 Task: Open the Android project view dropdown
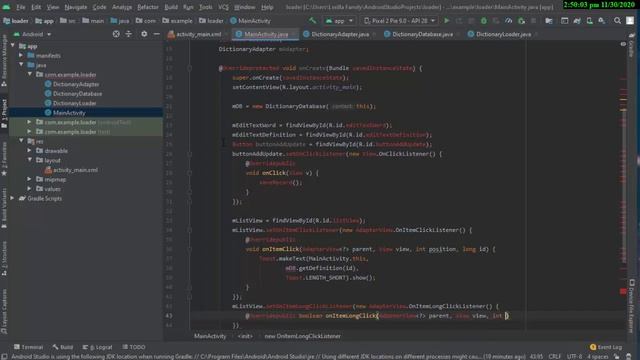[32, 34]
